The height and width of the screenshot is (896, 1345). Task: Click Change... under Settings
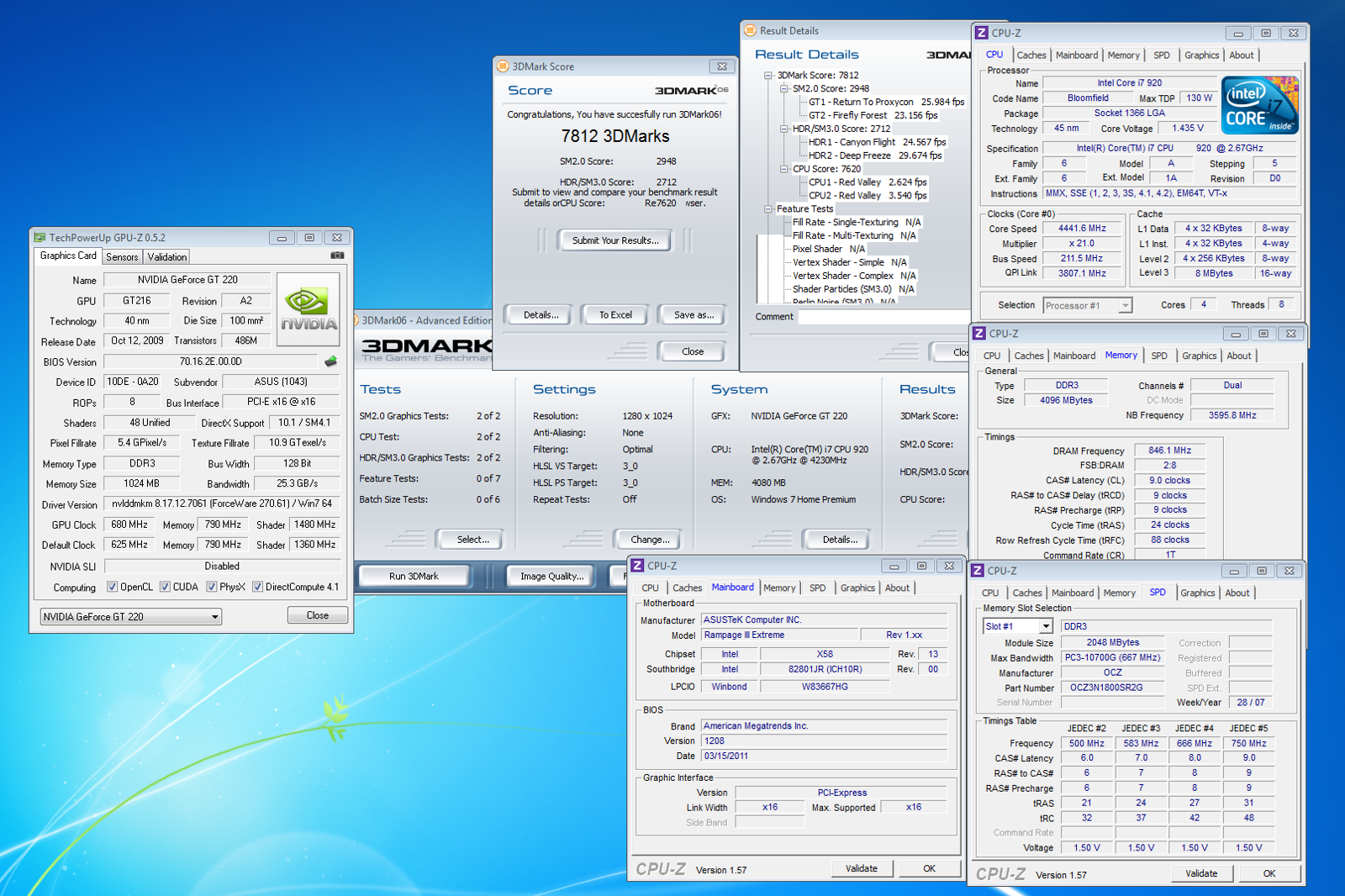click(x=650, y=540)
